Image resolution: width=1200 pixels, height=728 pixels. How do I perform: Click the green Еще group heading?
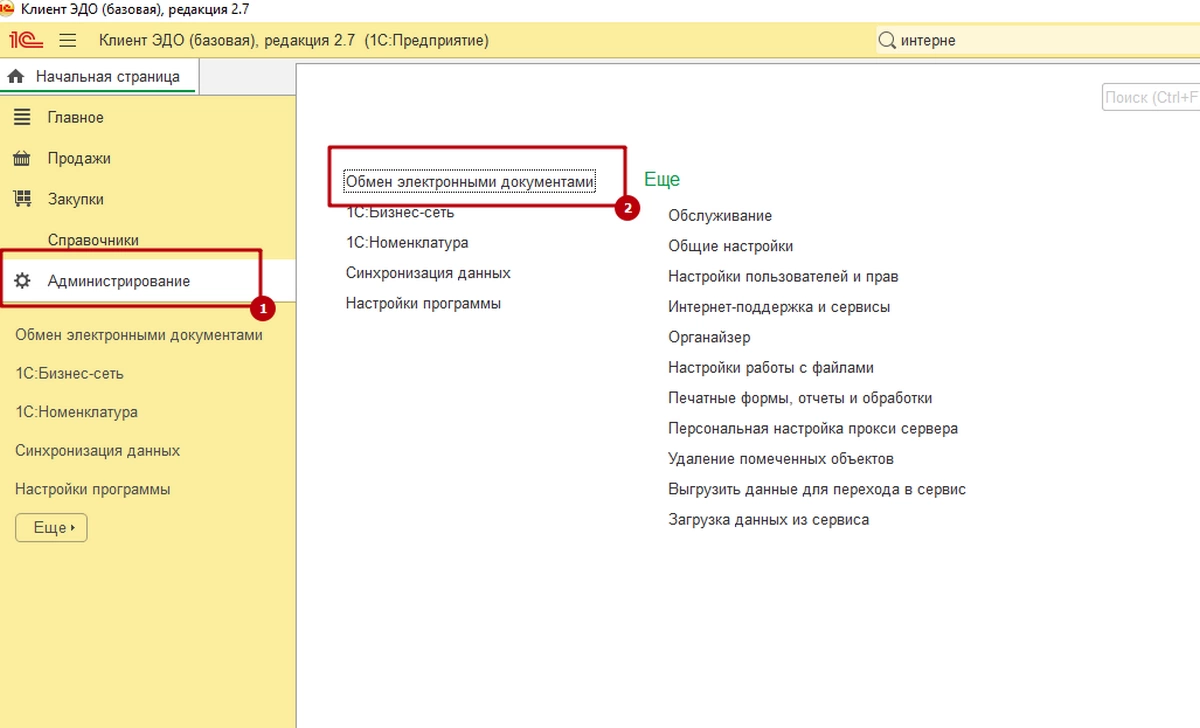click(662, 180)
